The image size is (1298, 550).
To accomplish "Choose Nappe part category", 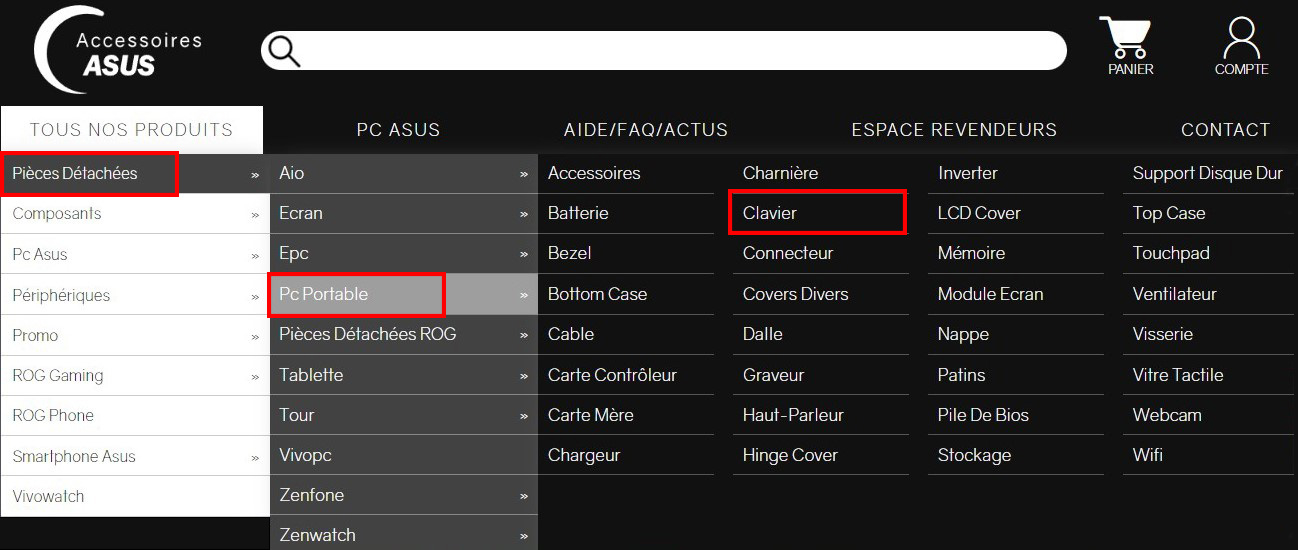I will [963, 334].
